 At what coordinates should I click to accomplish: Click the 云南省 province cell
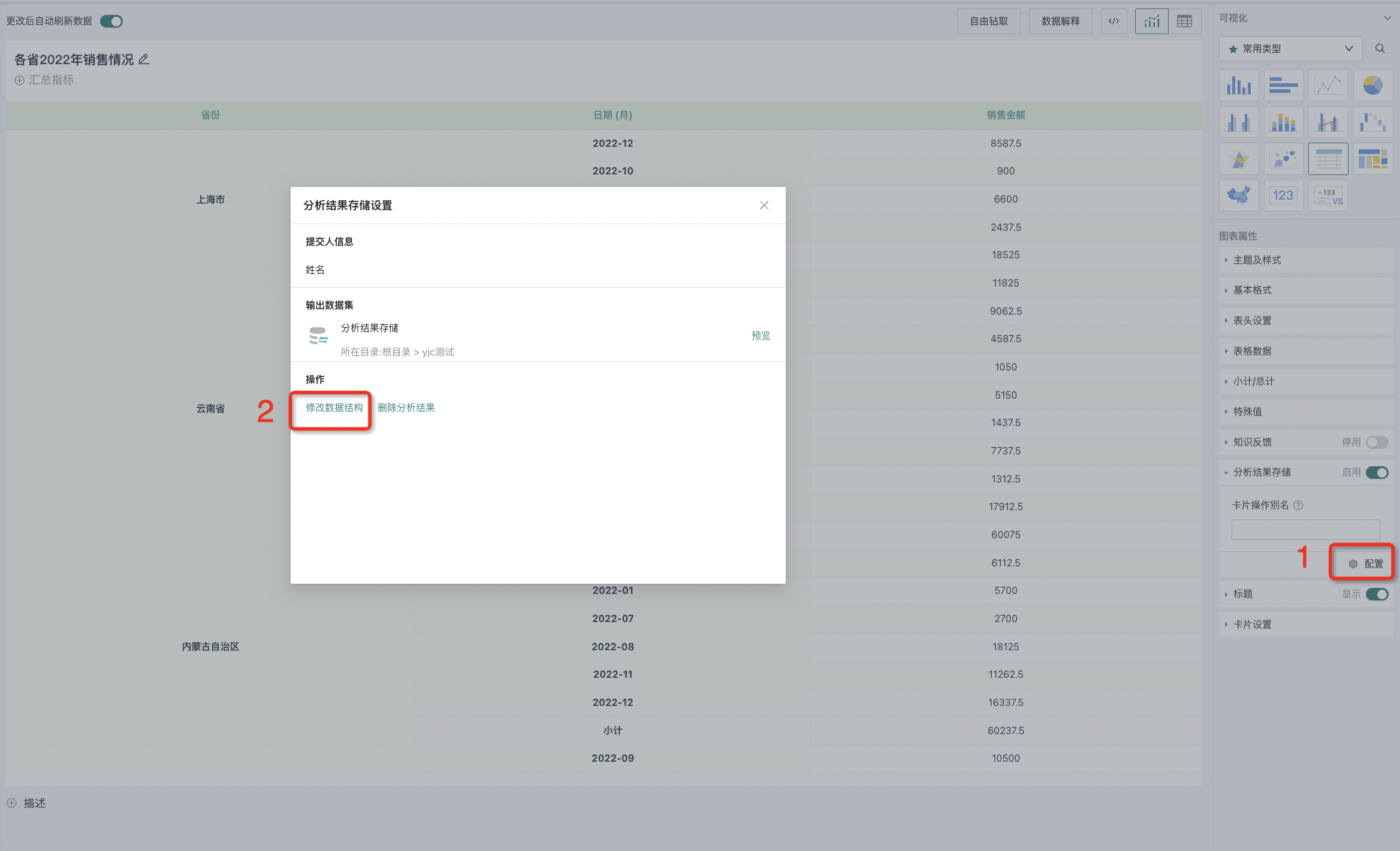tap(210, 409)
